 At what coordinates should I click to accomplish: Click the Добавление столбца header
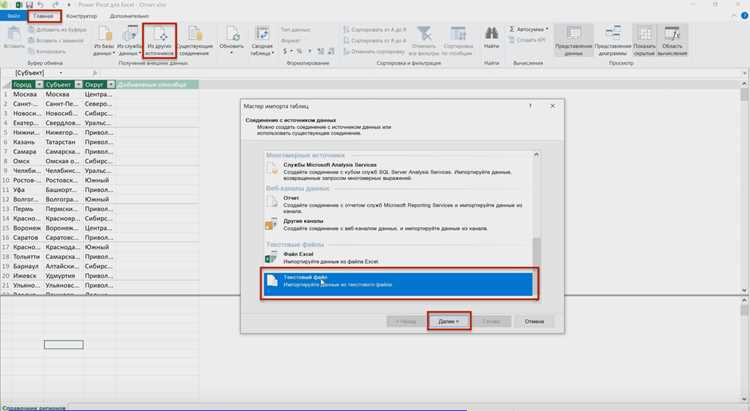click(157, 85)
